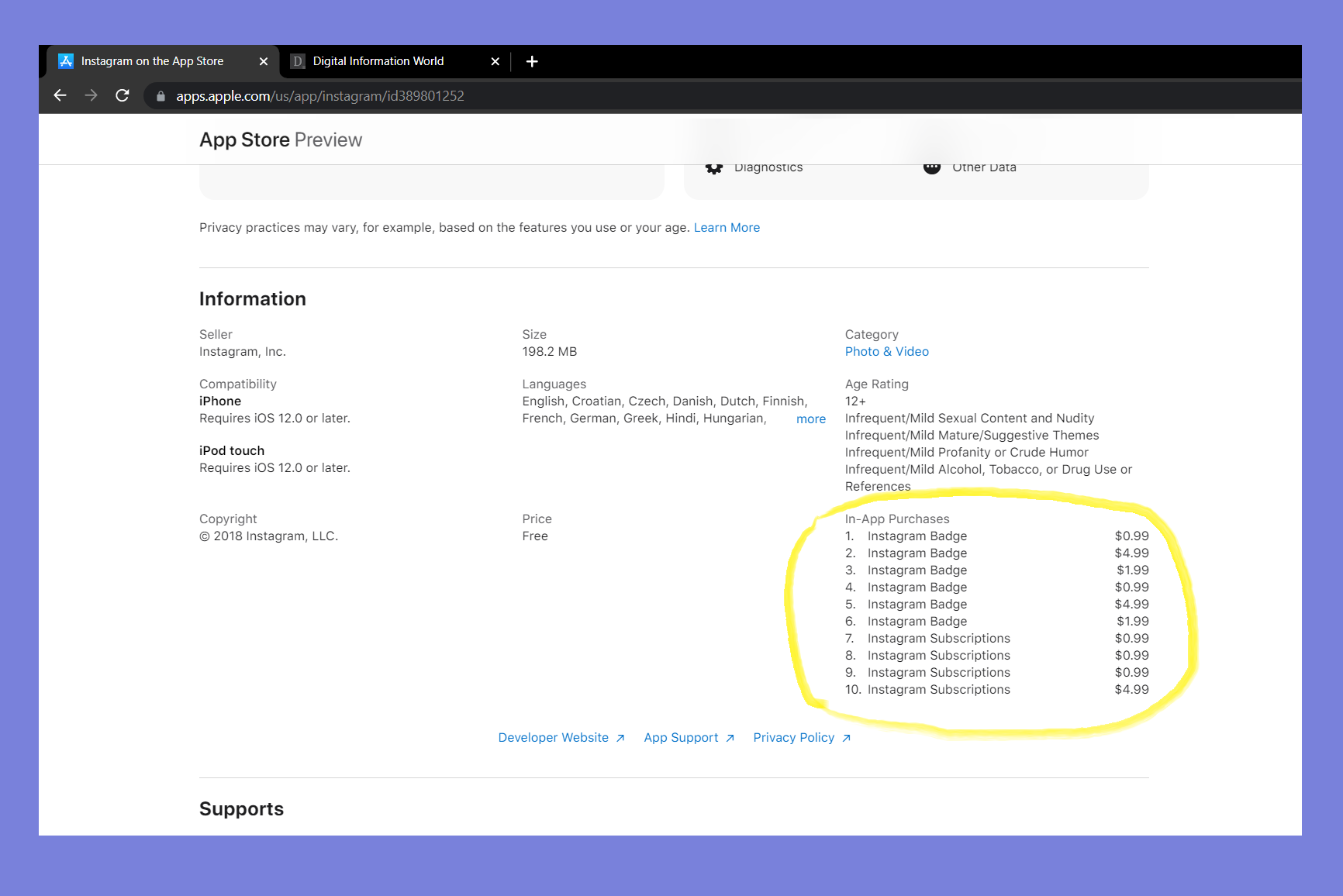Image resolution: width=1343 pixels, height=896 pixels.
Task: Click in-app purchase item 2 Instagram Badge
Action: 917,553
